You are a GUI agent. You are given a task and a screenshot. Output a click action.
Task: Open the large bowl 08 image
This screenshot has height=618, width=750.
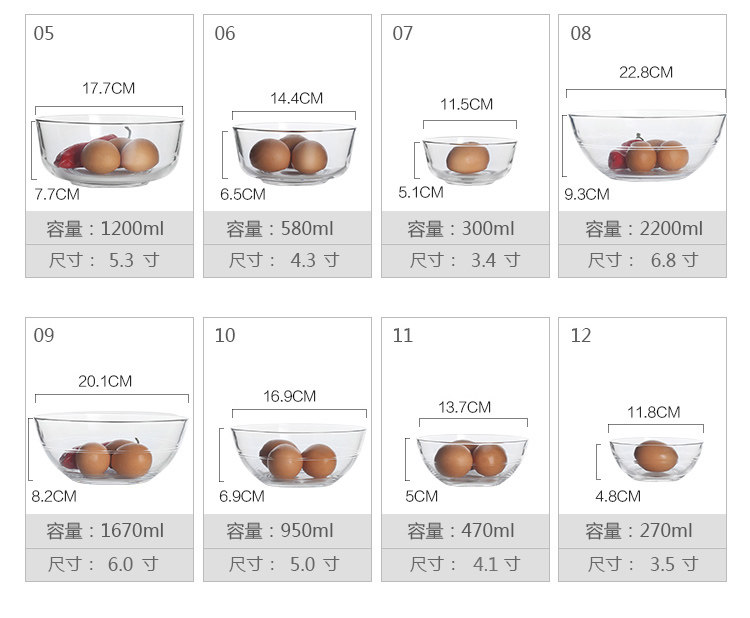pyautogui.click(x=645, y=146)
